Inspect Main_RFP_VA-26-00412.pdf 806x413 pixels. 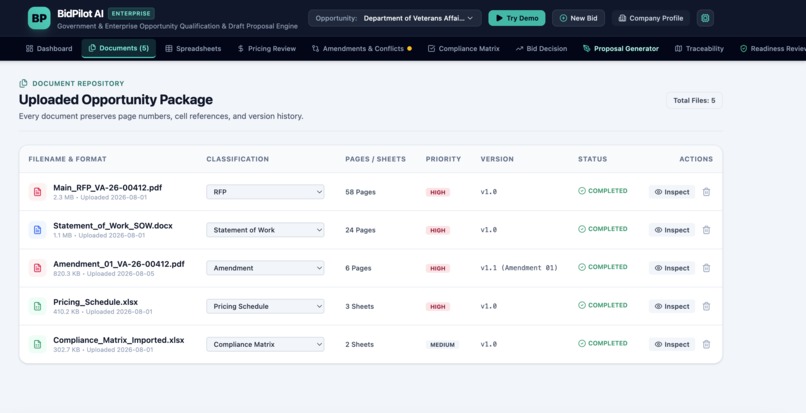672,192
